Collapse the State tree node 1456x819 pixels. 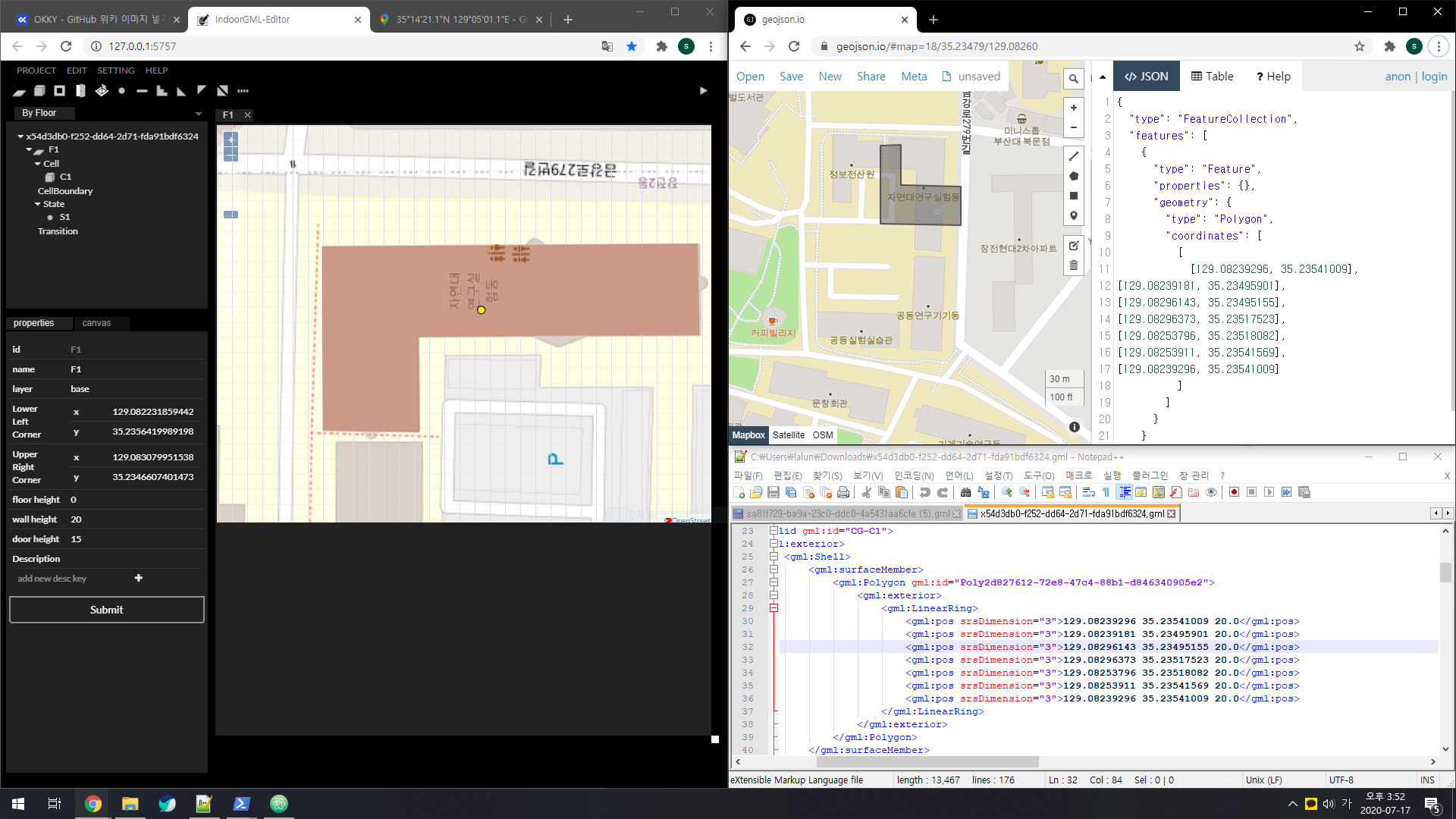click(x=37, y=204)
